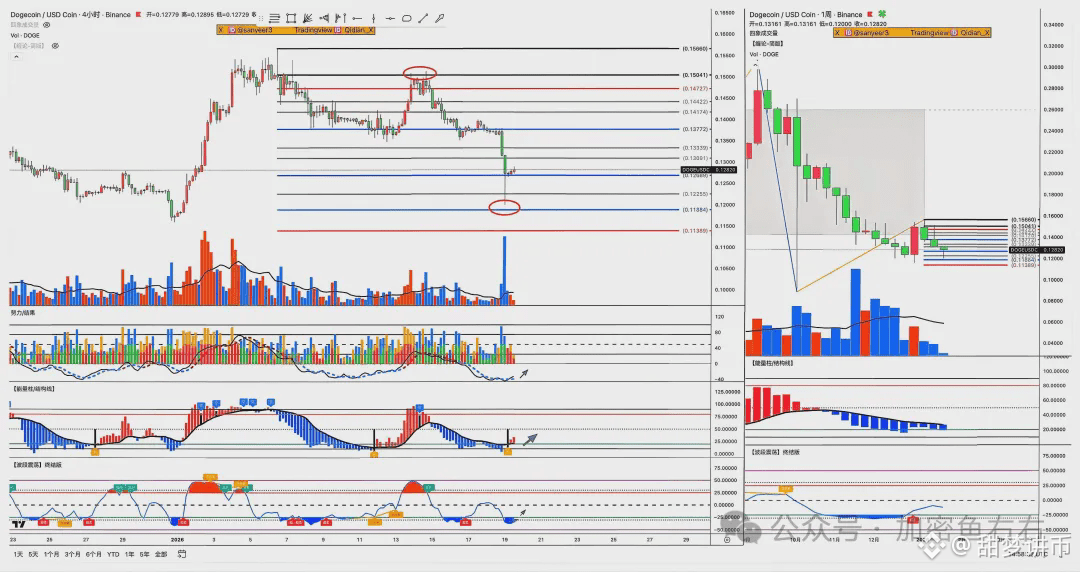Click the DOGEUSDC price tag on weekly chart
This screenshot has height=572, width=1080.
pos(1037,250)
